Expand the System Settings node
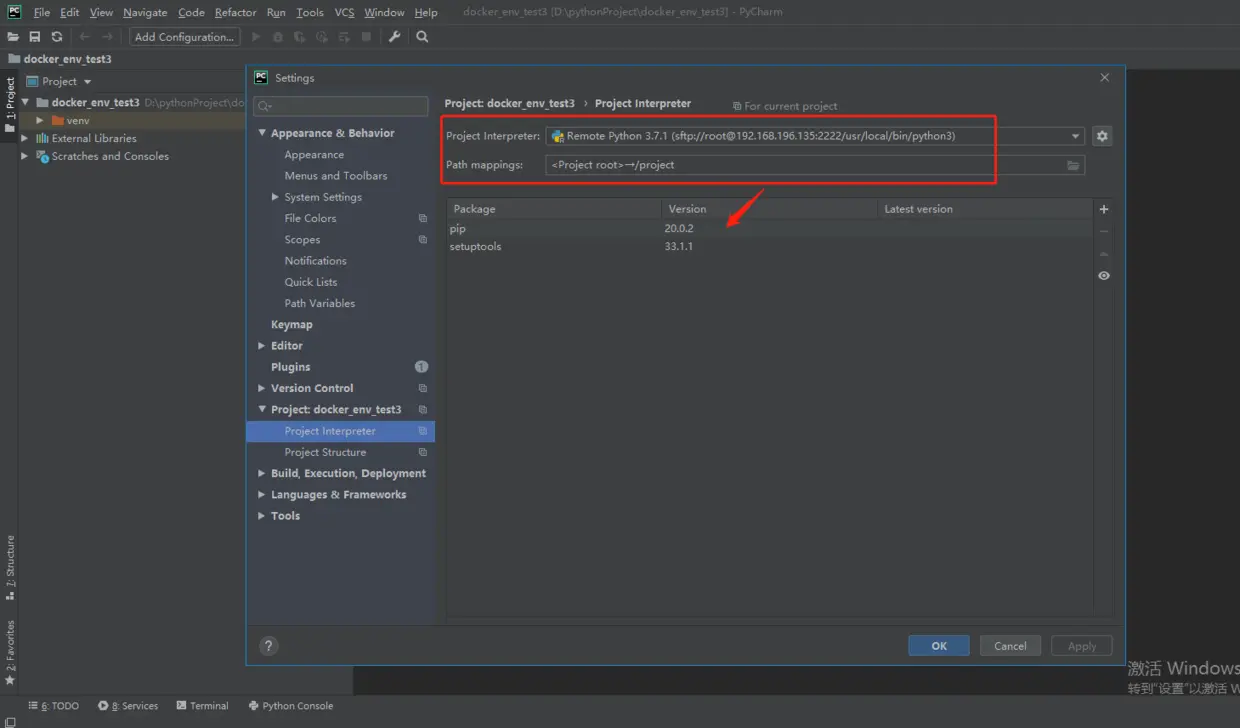The height and width of the screenshot is (728, 1240). pyautogui.click(x=275, y=197)
